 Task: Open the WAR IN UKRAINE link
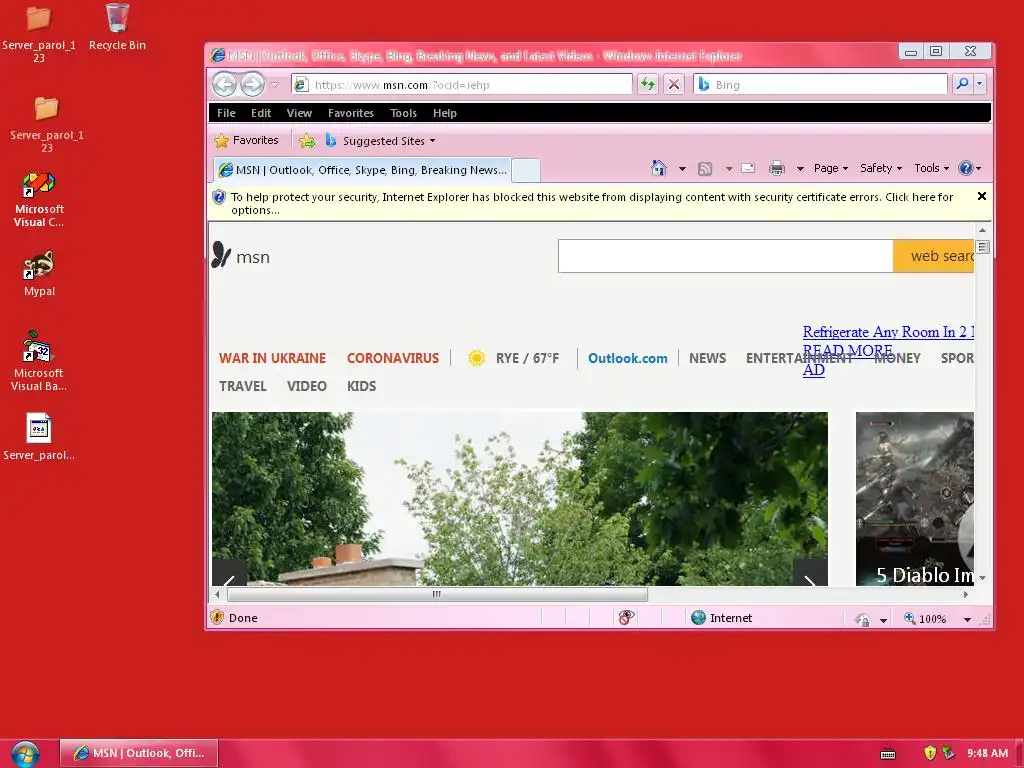(x=272, y=359)
